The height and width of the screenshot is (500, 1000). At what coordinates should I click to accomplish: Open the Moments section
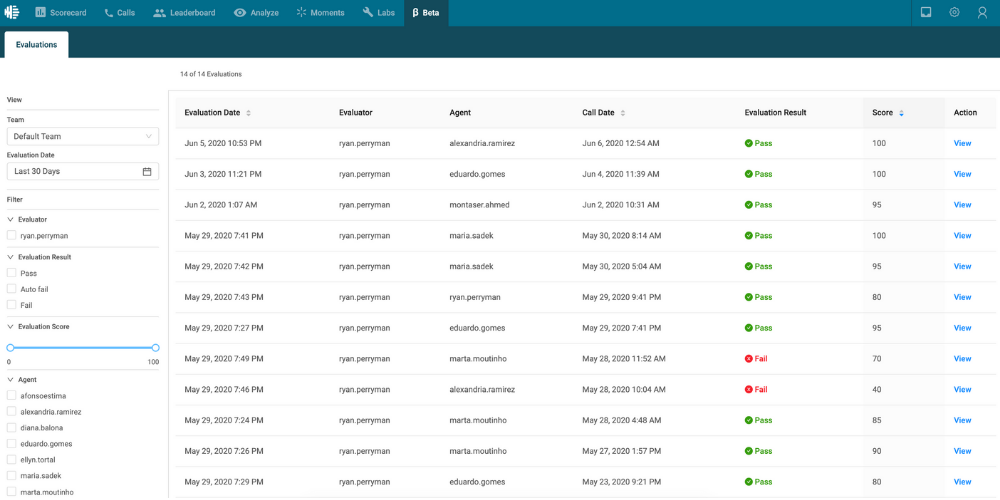320,13
